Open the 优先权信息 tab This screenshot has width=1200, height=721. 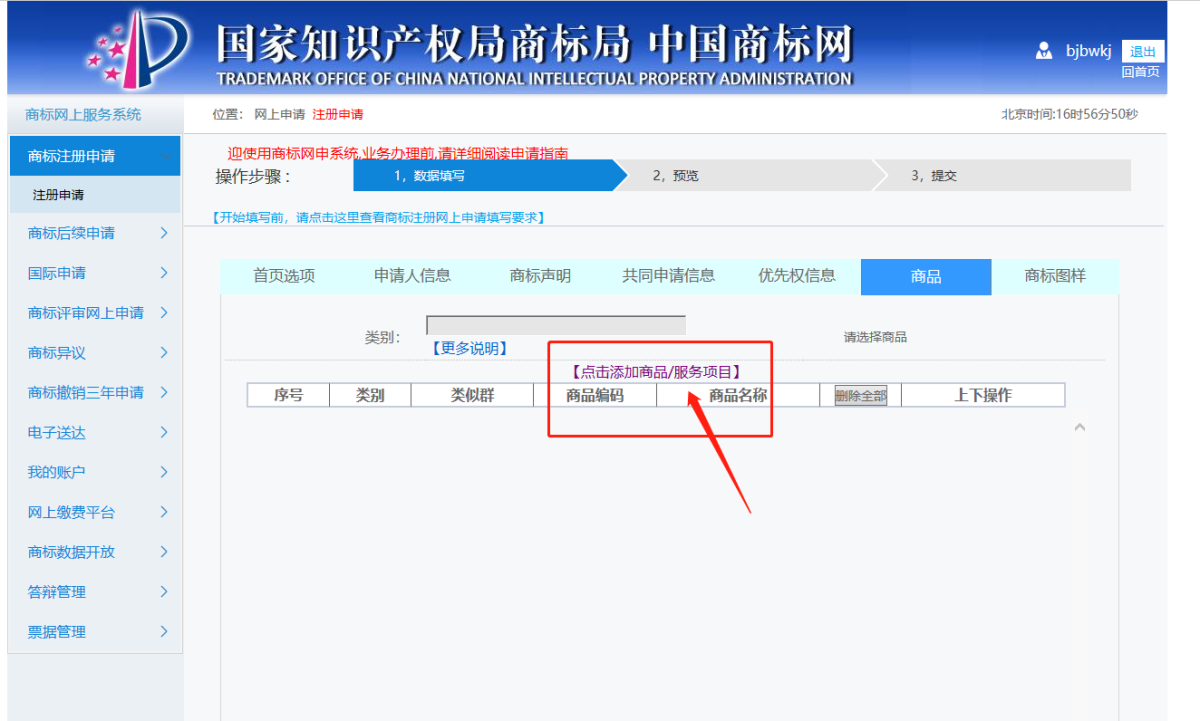point(796,276)
